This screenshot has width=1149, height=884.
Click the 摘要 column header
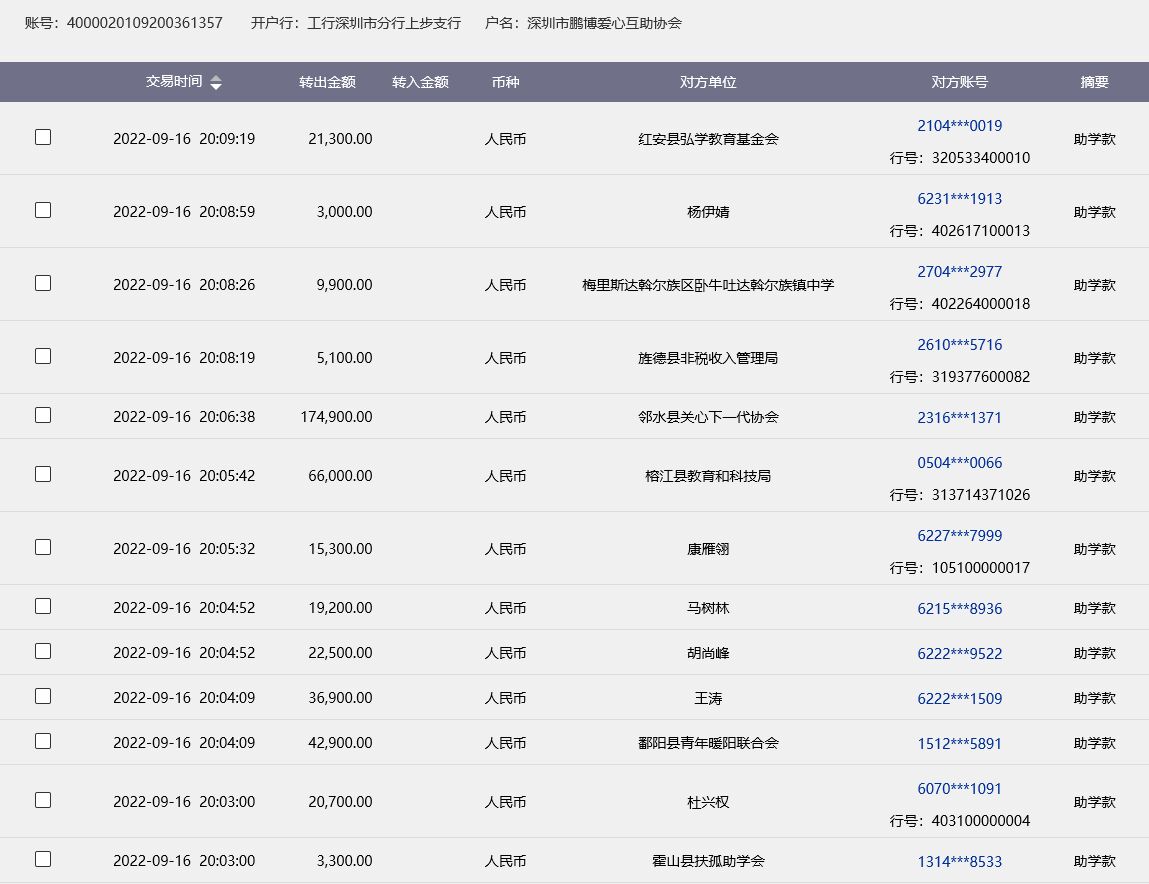tap(1094, 83)
